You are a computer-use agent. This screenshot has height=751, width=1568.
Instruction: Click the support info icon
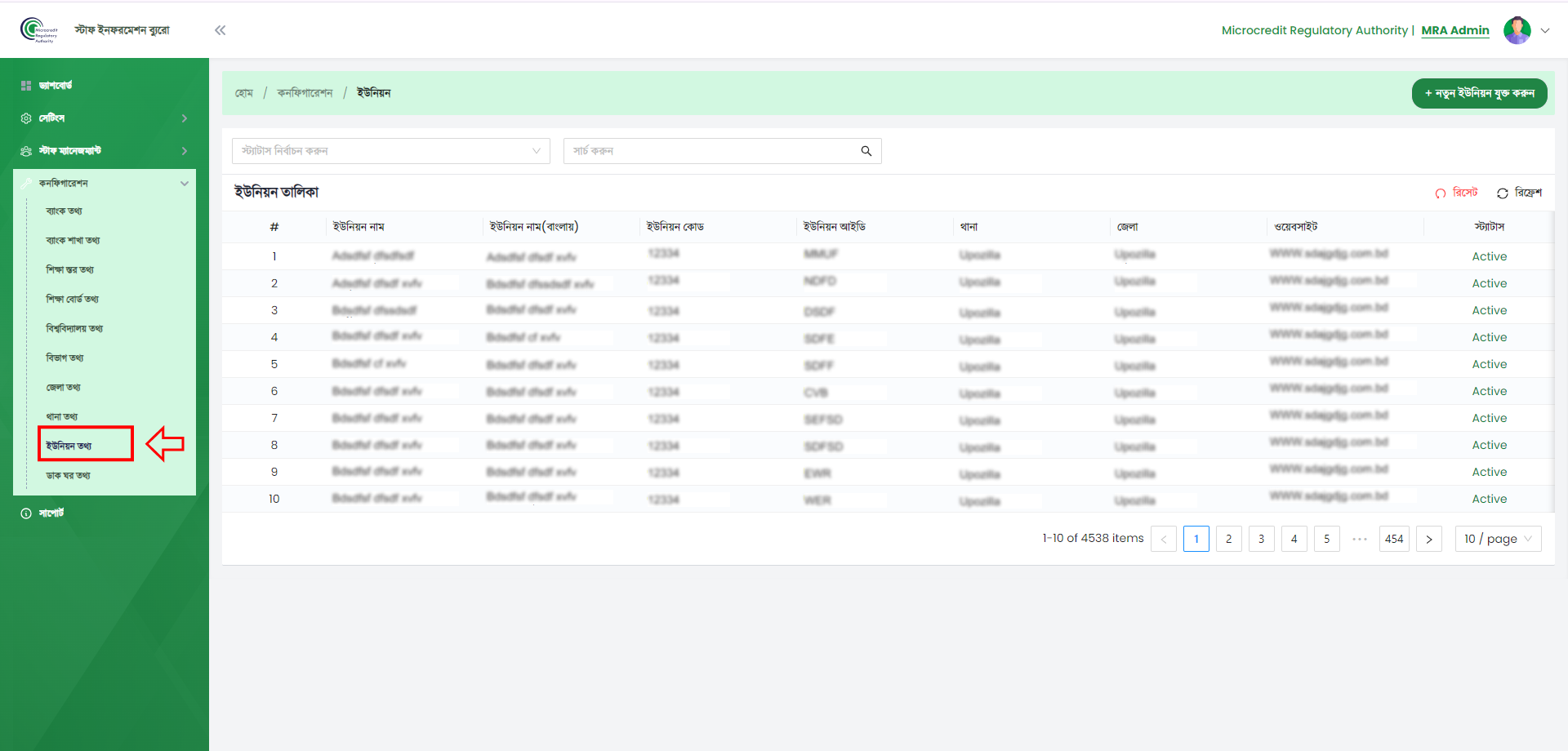coord(26,513)
